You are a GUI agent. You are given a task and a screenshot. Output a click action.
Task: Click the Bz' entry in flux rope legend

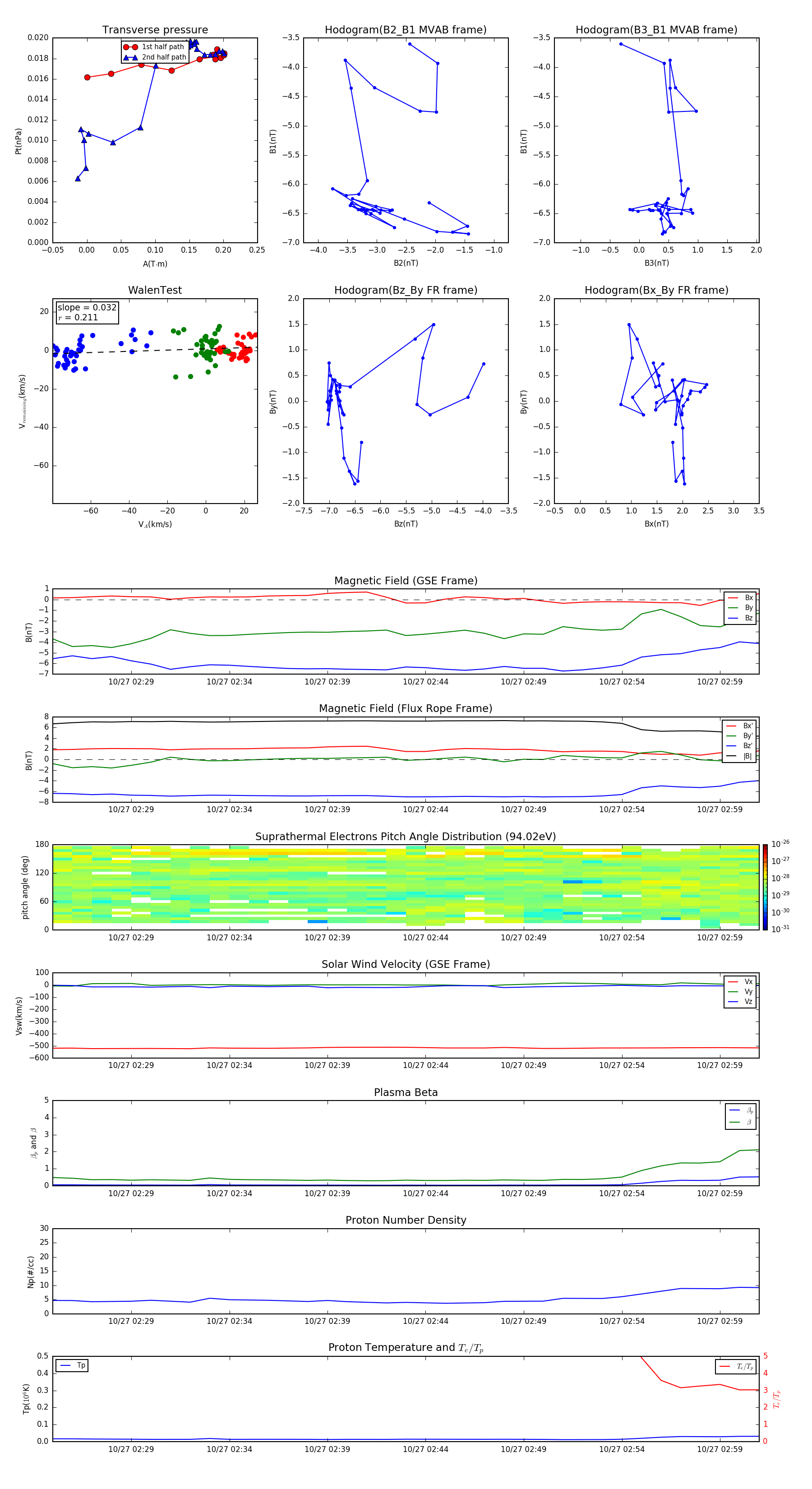tap(739, 746)
